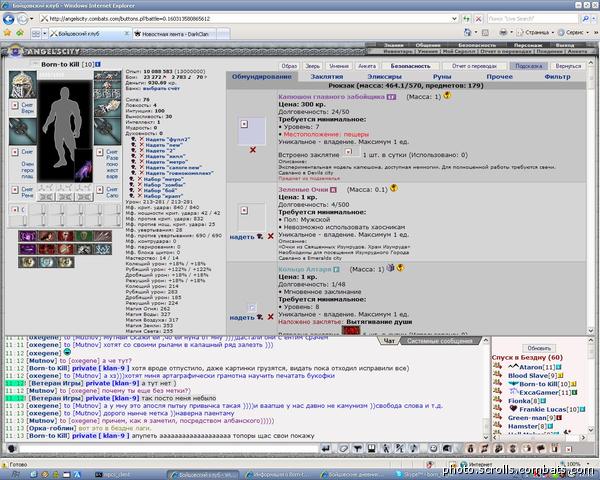Click the Live Search box
The height and width of the screenshot is (480, 600).
(534, 19)
